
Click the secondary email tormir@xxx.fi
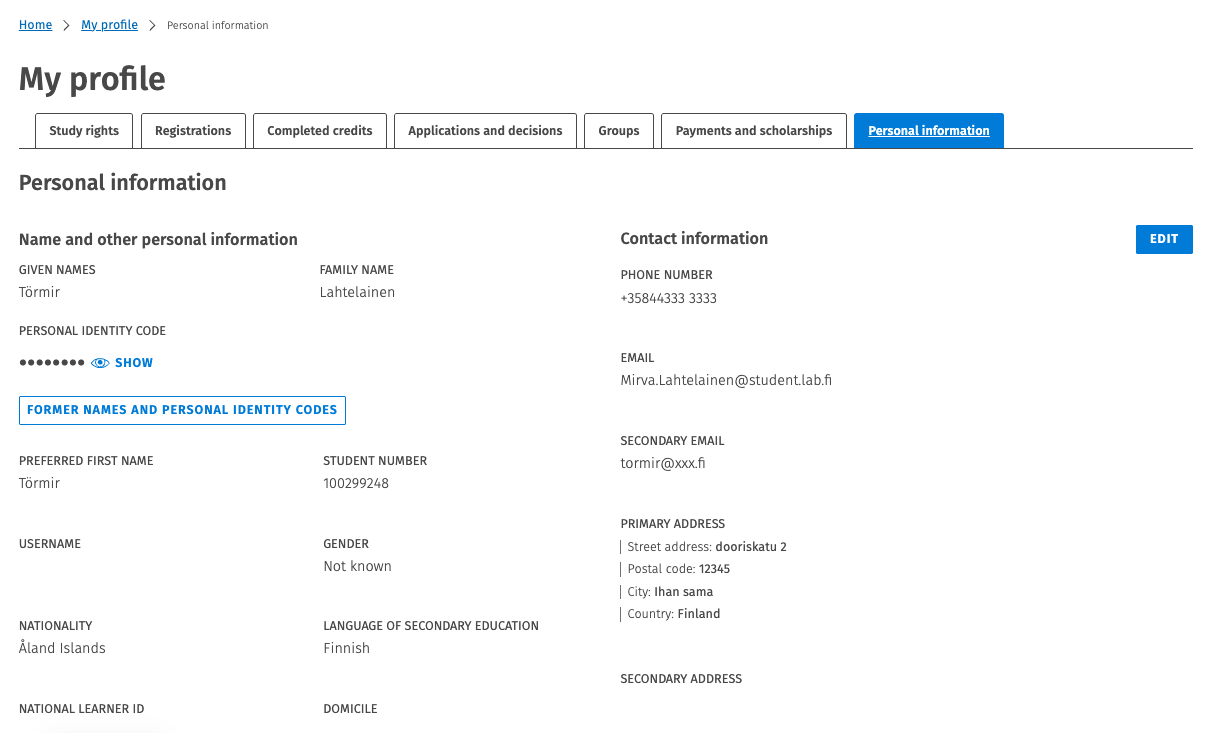pos(663,463)
